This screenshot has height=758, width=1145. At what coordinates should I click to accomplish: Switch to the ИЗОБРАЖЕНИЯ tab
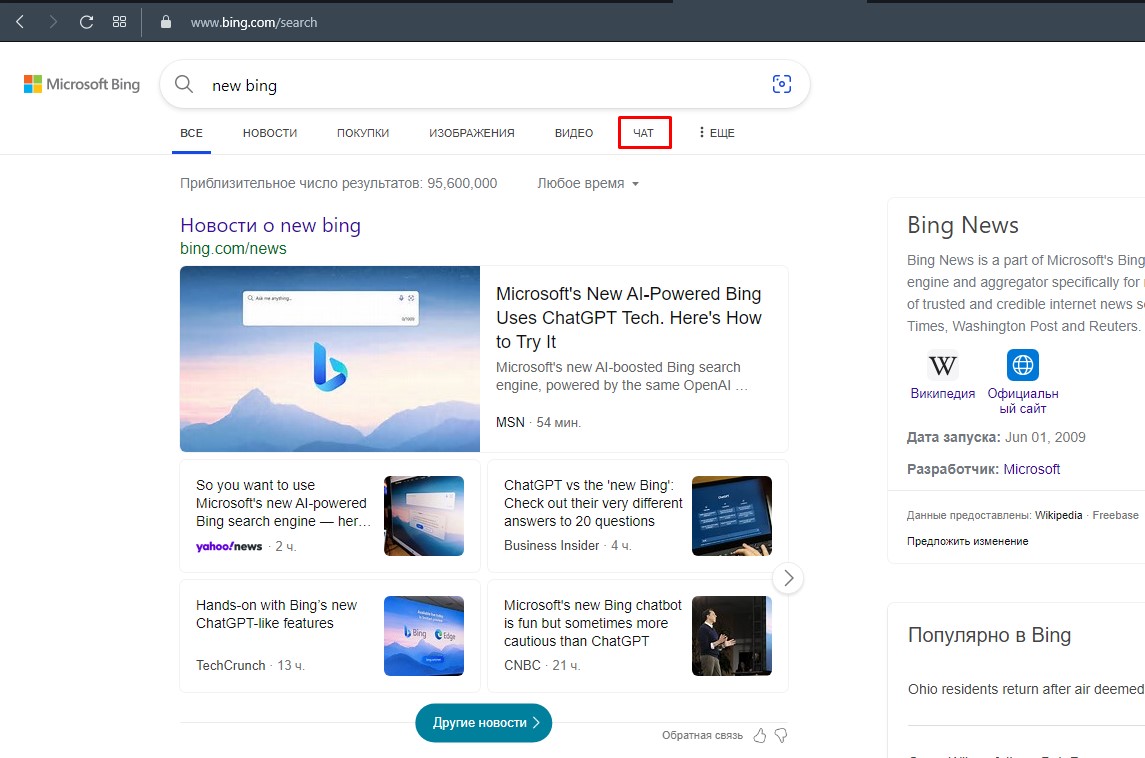tap(472, 133)
